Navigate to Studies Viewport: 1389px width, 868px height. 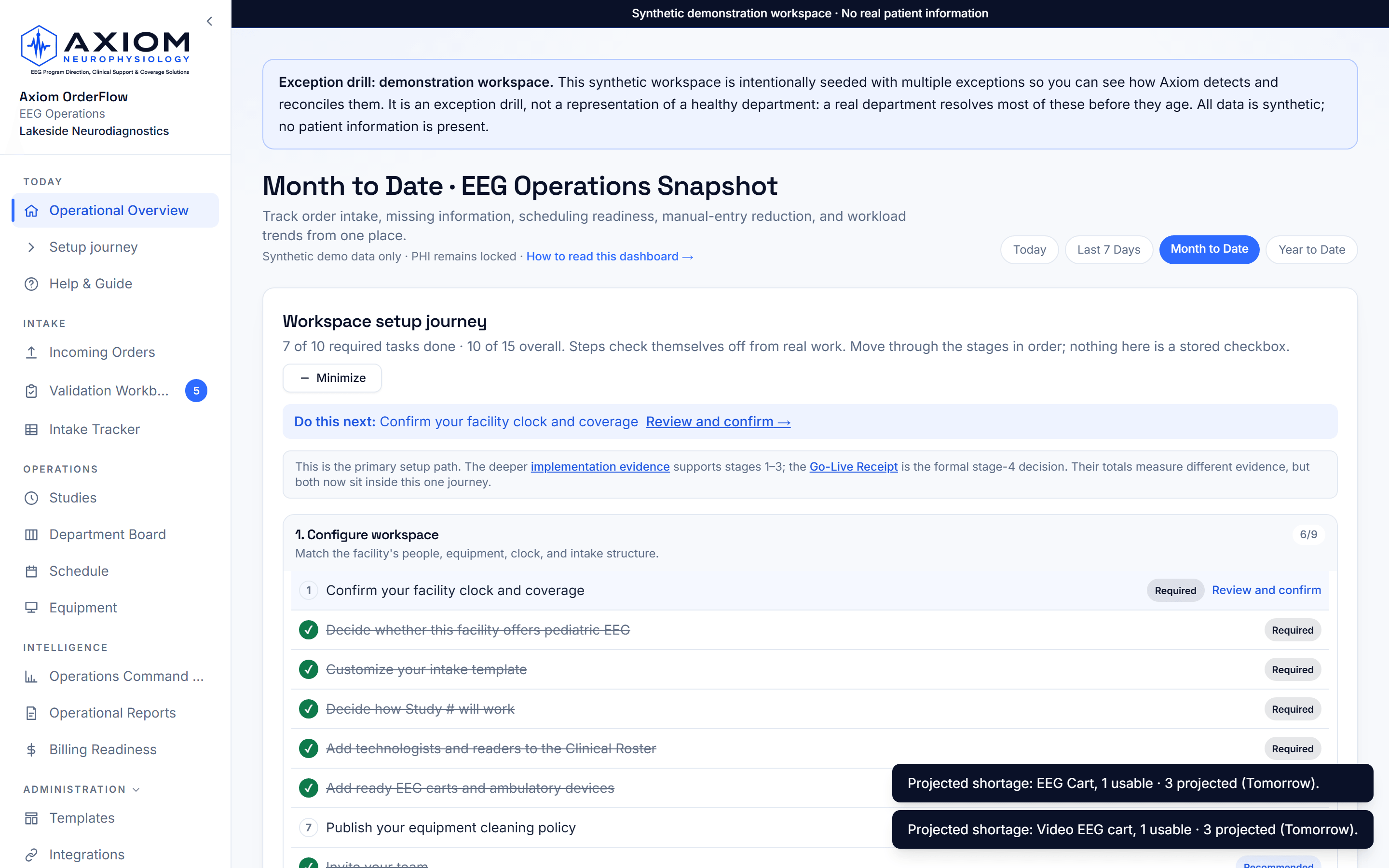coord(115,498)
